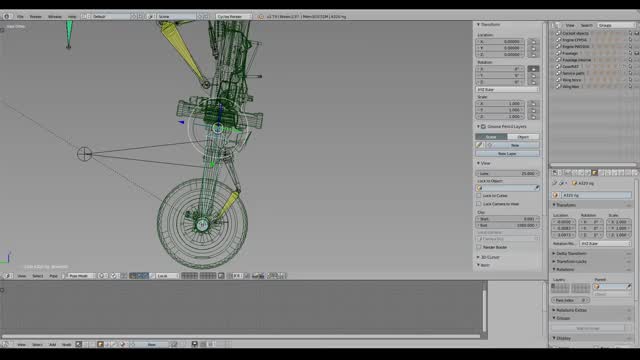Click the lock icon beside Scale Z
The height and width of the screenshot is (360, 640).
[533, 117]
